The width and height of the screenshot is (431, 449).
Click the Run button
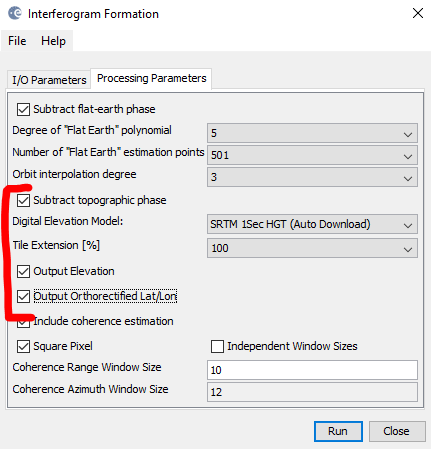(338, 431)
